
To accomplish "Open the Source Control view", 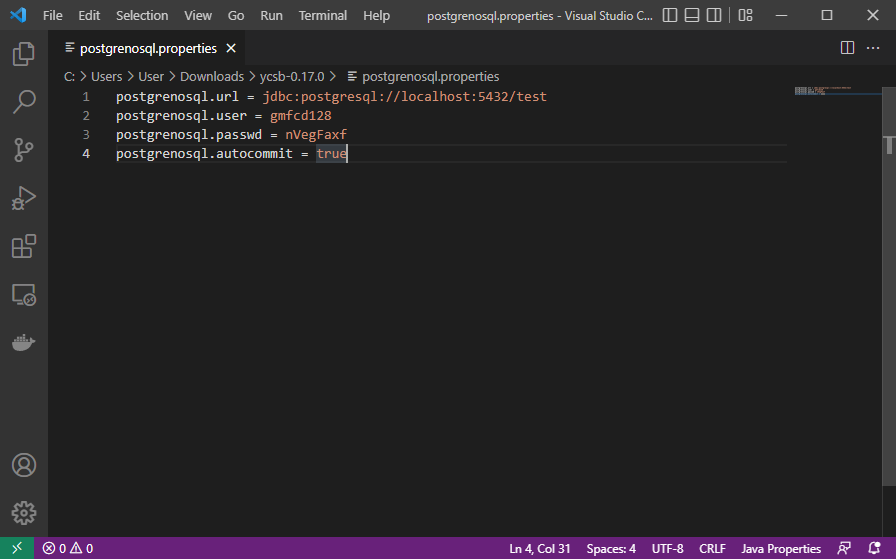I will coord(23,150).
